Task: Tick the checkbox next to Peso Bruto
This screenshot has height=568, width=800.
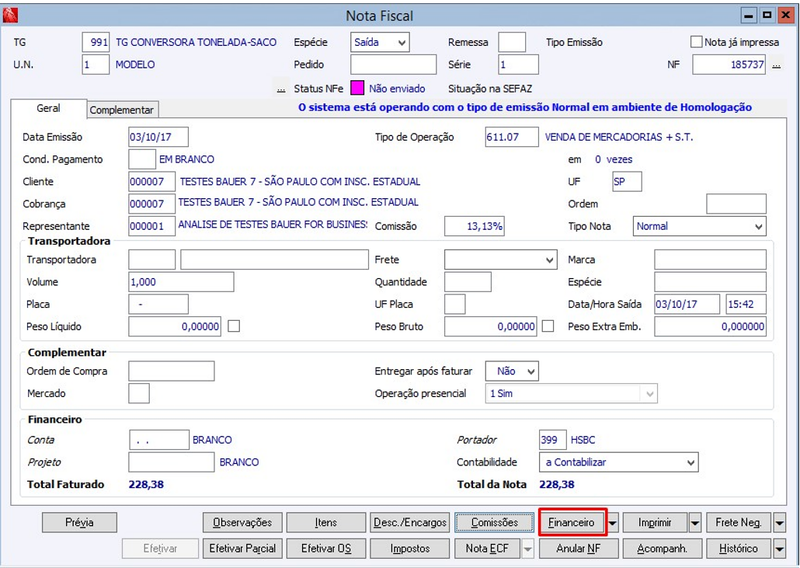Action: click(547, 326)
